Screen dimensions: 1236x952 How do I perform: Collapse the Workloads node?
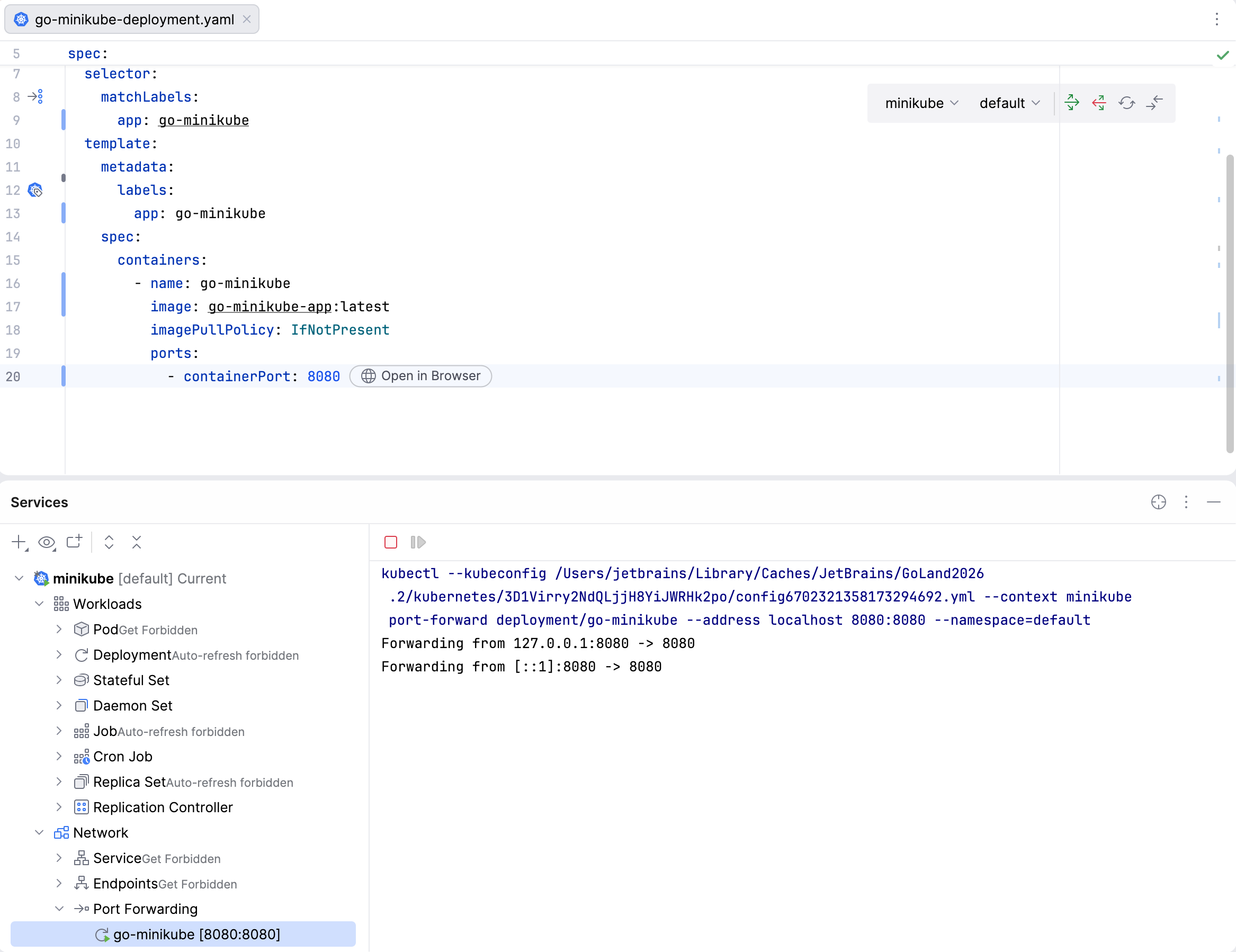click(x=39, y=604)
